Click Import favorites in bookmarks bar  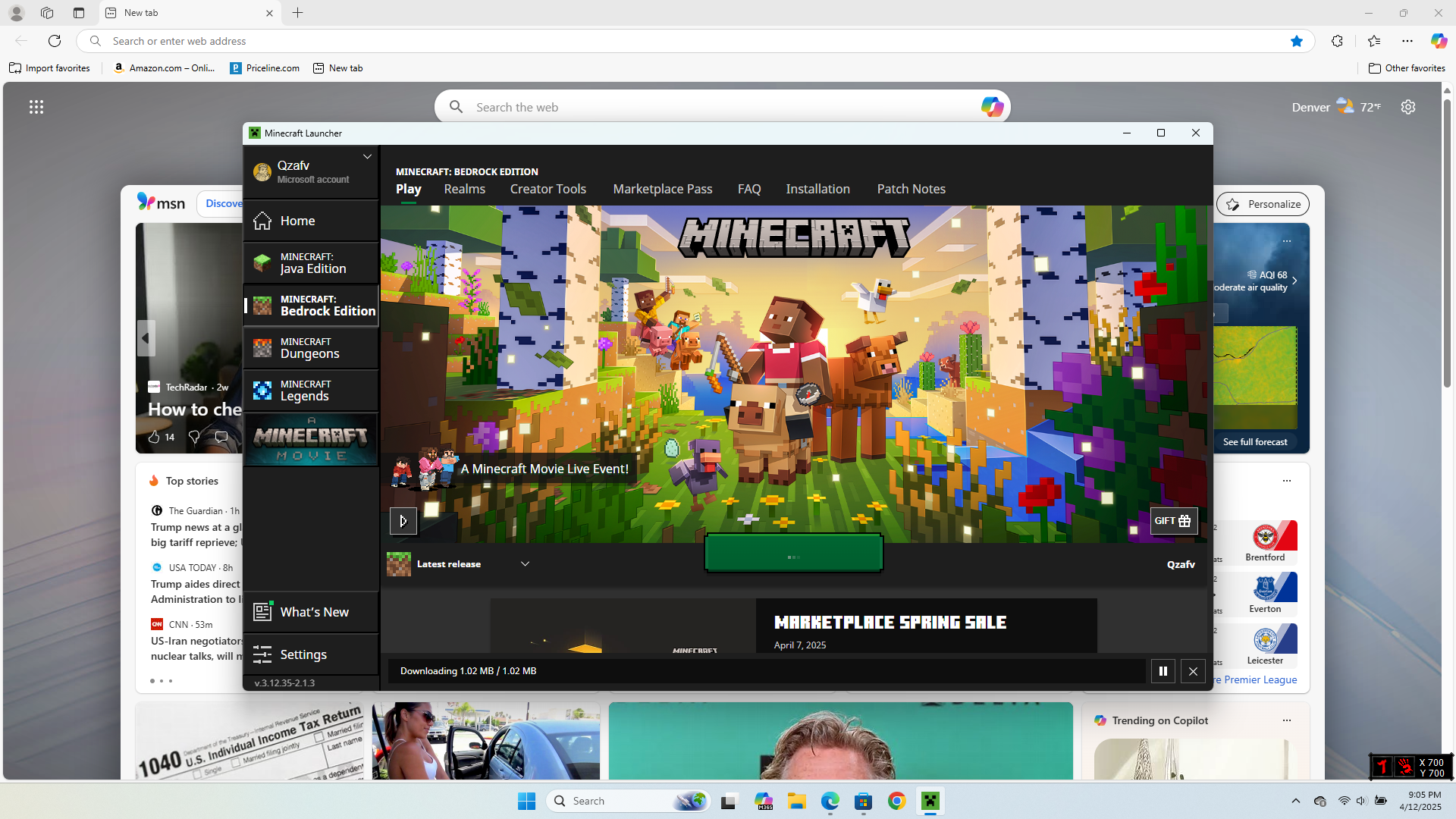(49, 68)
